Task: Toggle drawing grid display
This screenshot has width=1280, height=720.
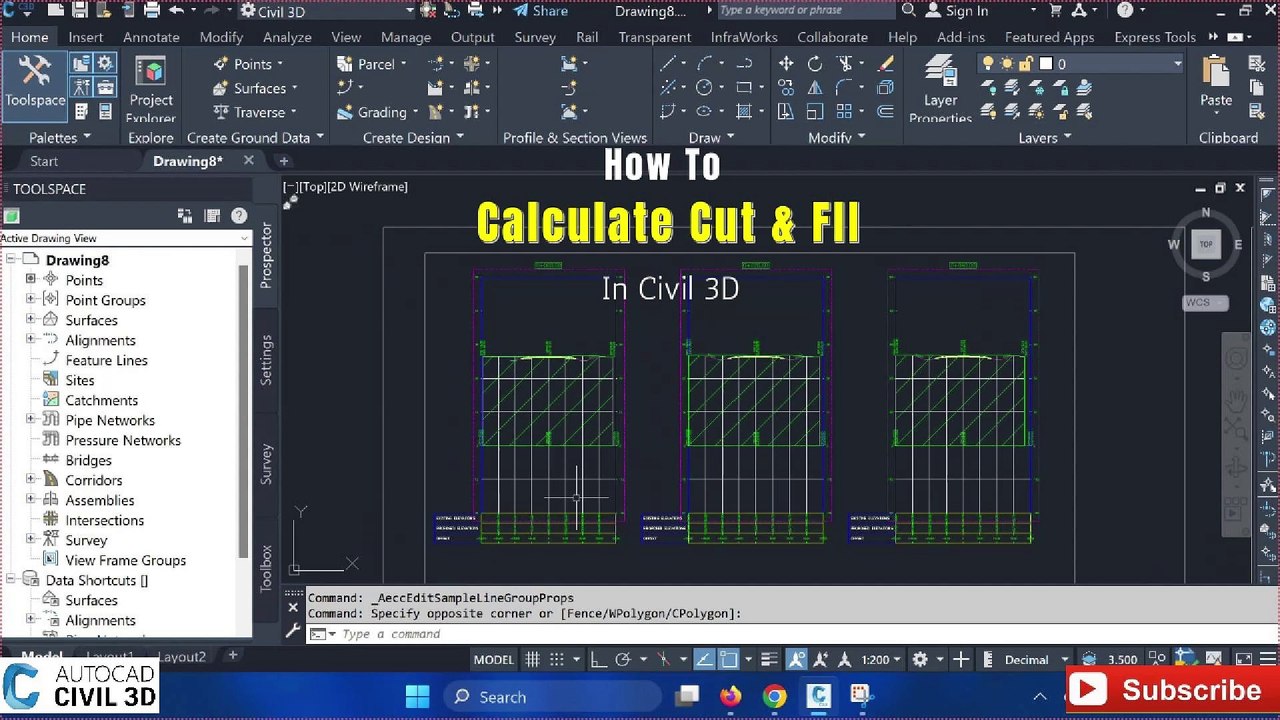Action: tap(533, 659)
